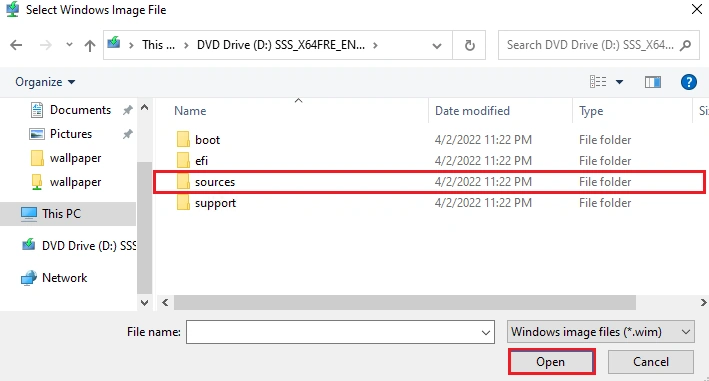Viewport: 709px width, 381px height.
Task: Open the File name dropdown arrow
Action: pos(486,332)
